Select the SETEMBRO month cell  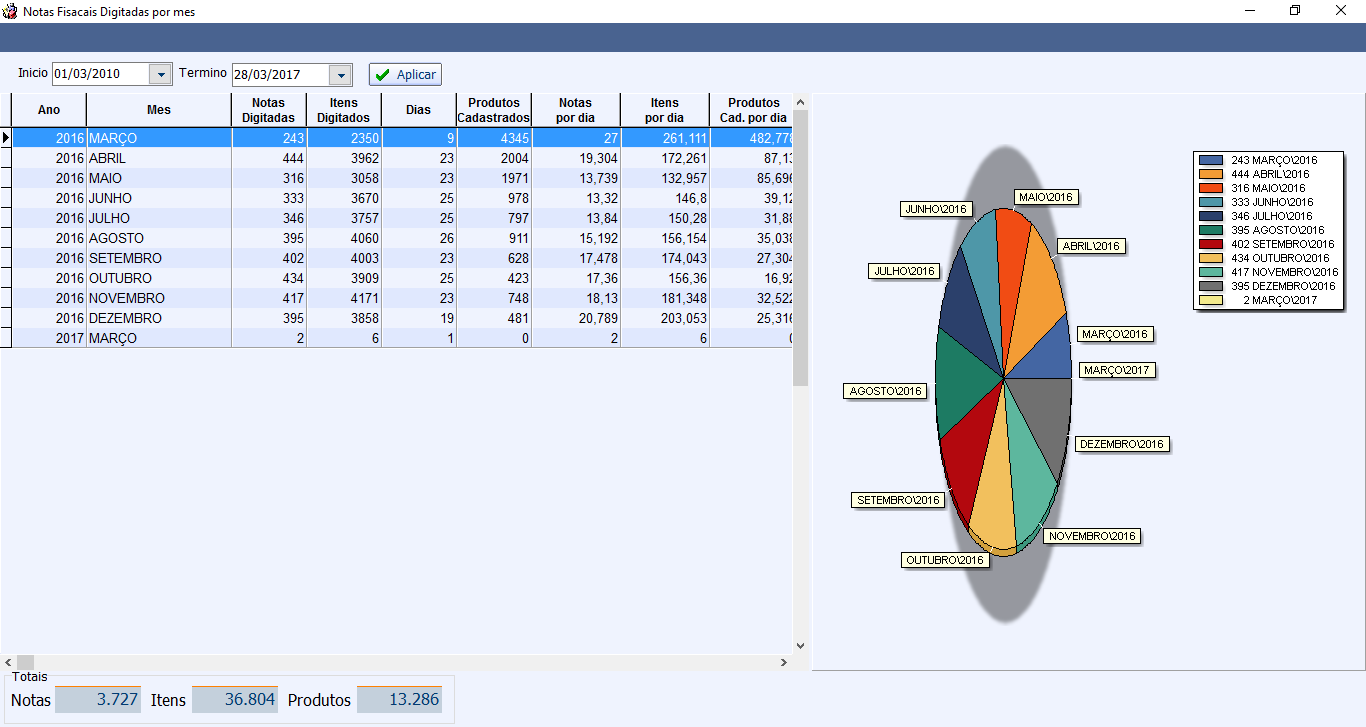click(x=159, y=258)
